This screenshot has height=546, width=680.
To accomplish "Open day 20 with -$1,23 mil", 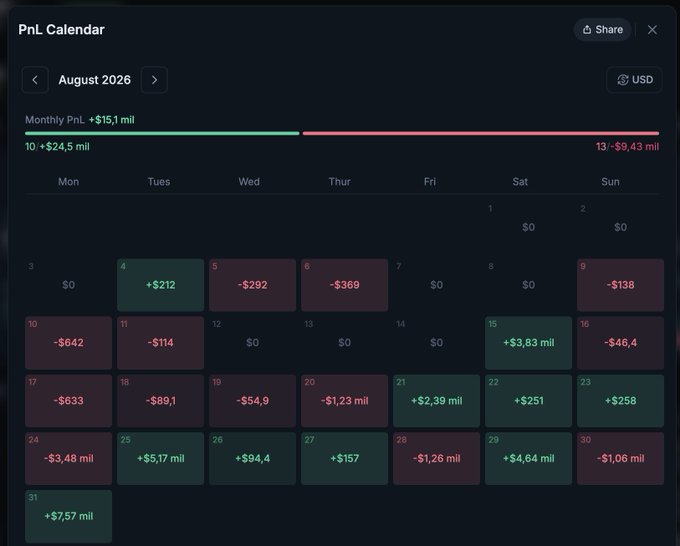I will (x=344, y=401).
